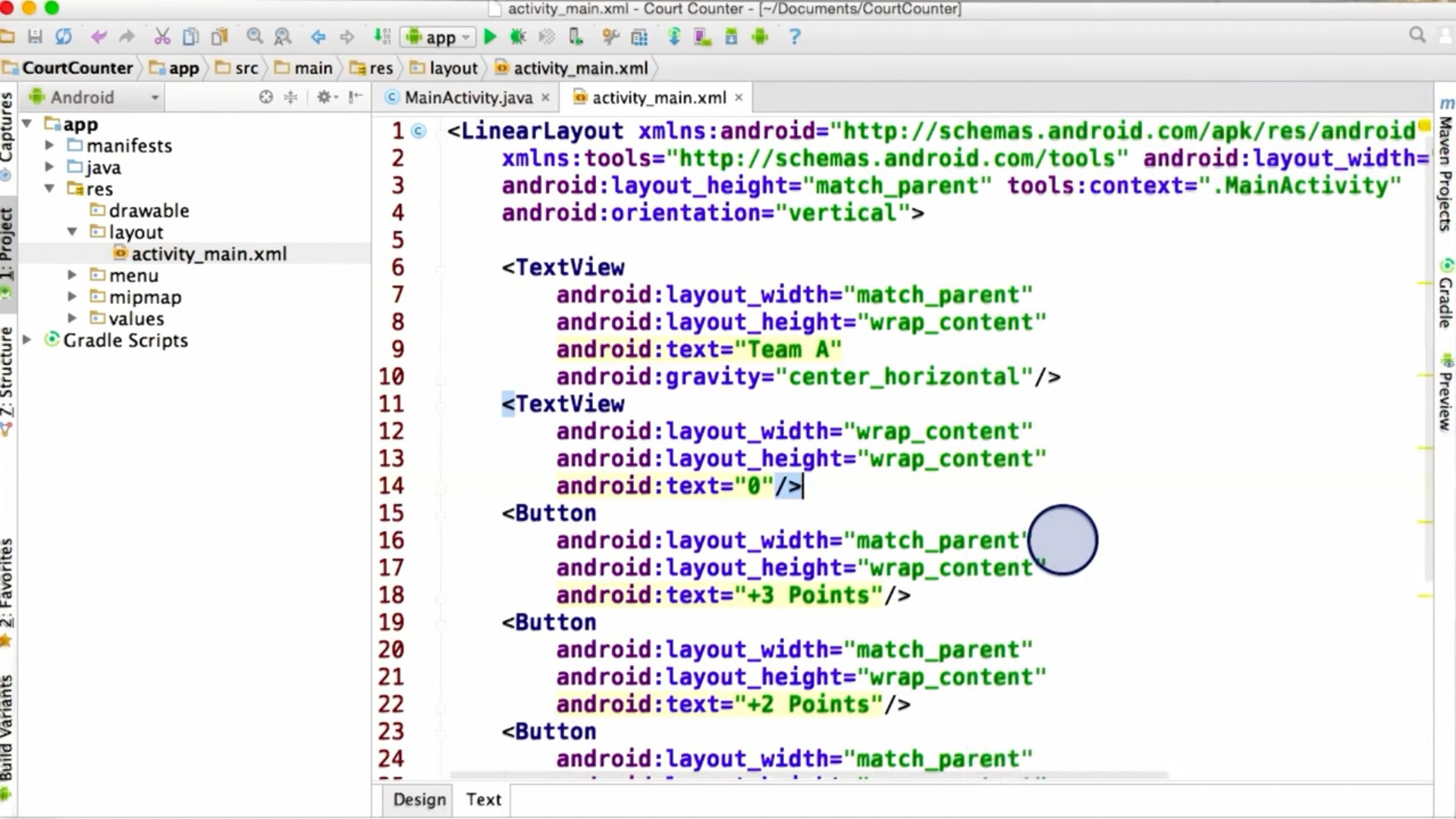Viewport: 1456px width, 819px height.
Task: Open app run configuration dropdown
Action: 438,36
